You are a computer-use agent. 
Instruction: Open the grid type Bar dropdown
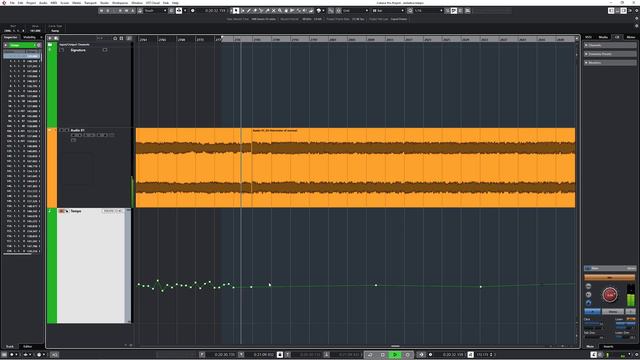388,11
